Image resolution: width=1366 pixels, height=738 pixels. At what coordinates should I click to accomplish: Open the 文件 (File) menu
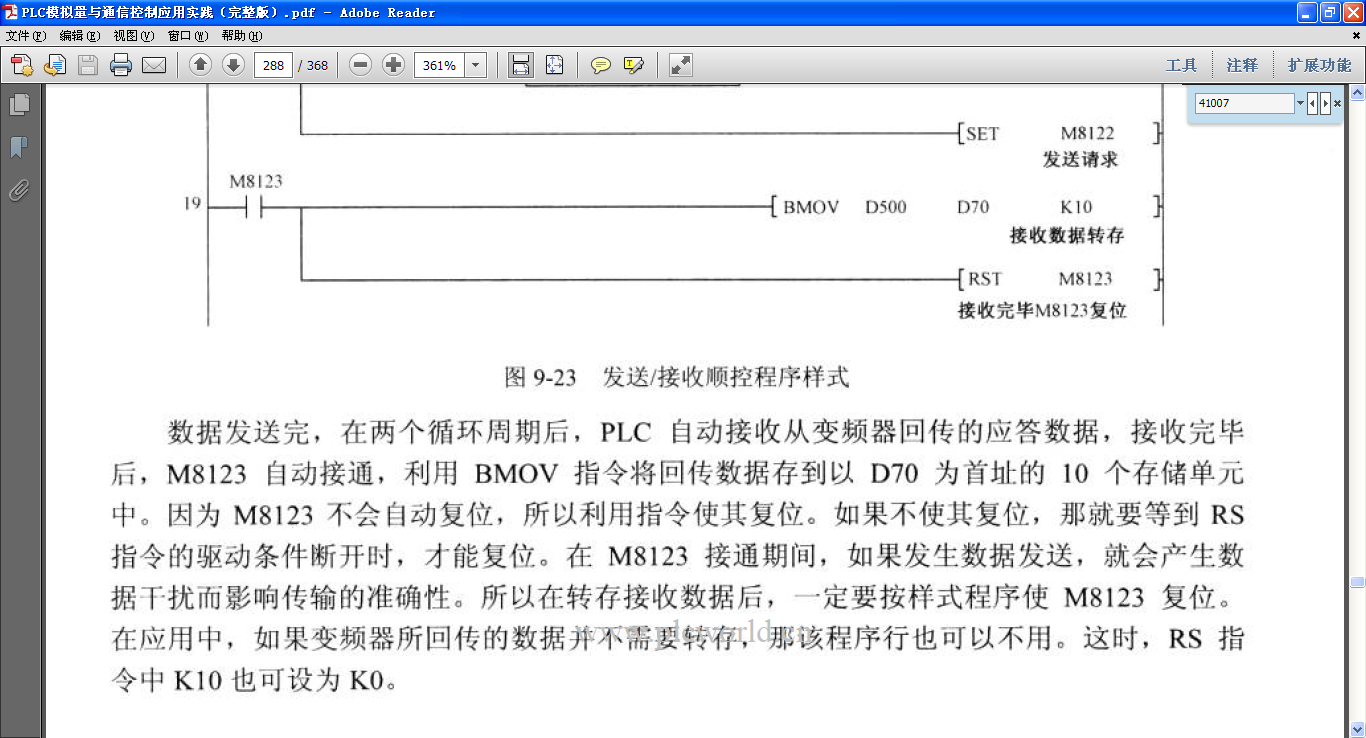(x=26, y=35)
